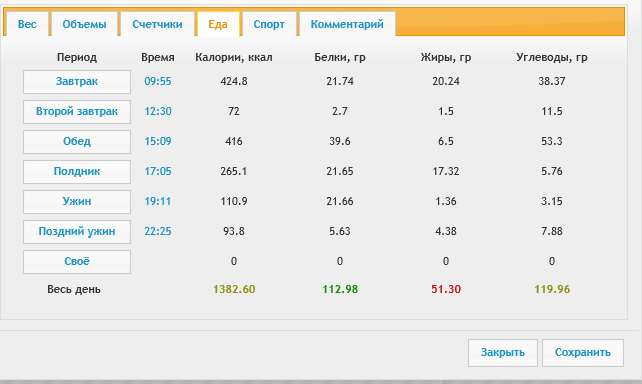Screen dimensions: 642x384
Task: Click the Калории, ккал column header
Action: 234,57
